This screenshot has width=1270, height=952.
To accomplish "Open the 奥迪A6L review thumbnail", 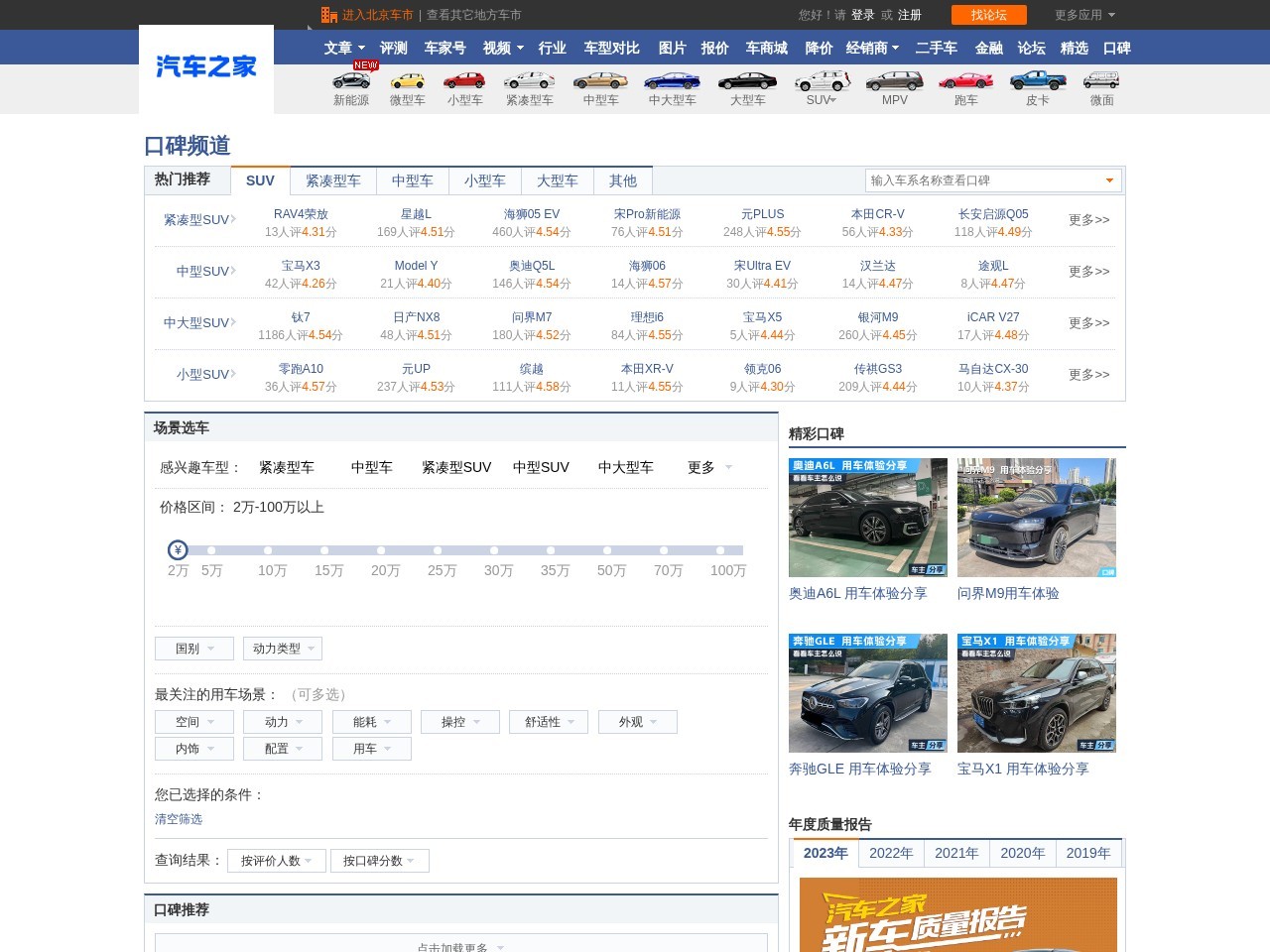I will [868, 518].
